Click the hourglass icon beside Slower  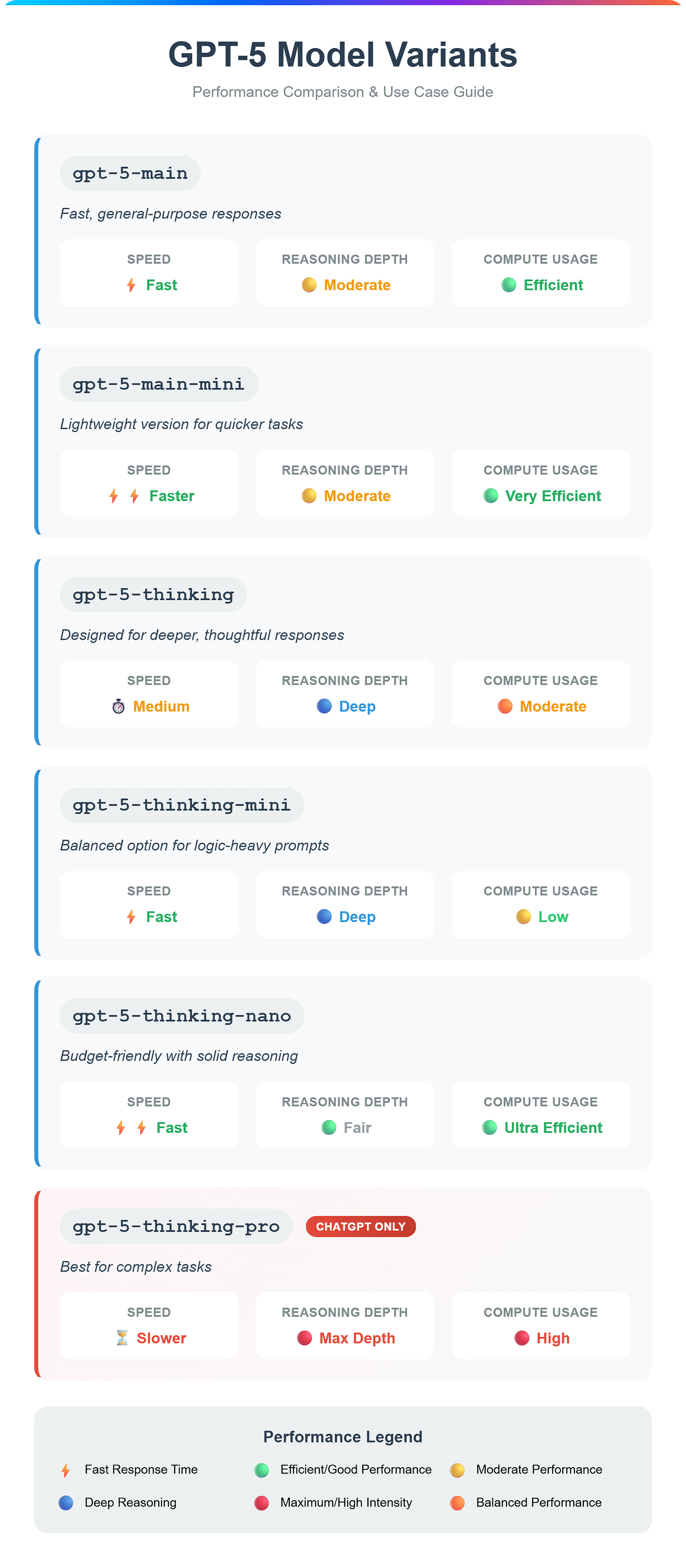click(x=122, y=1338)
